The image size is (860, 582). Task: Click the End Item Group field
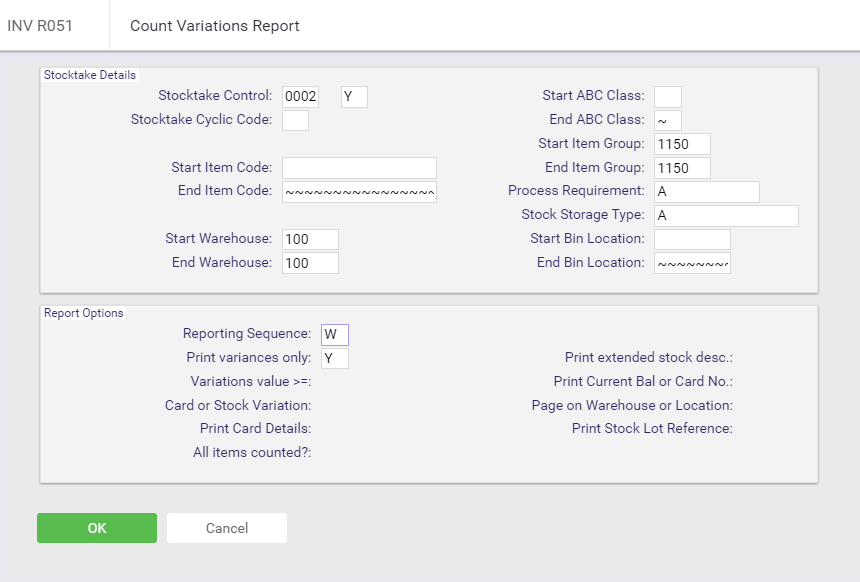coord(682,168)
